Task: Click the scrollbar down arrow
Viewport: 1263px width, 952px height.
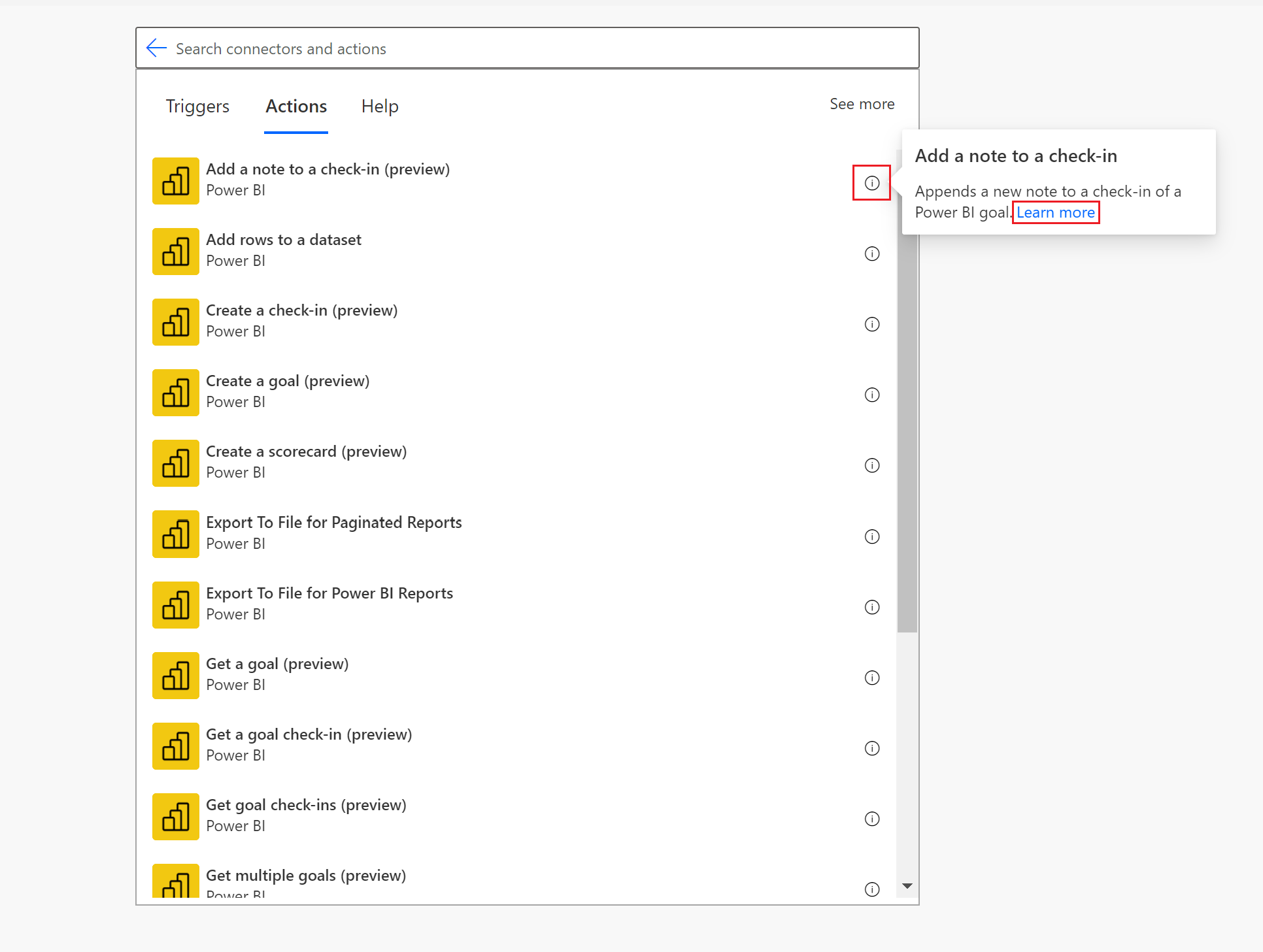Action: (907, 887)
